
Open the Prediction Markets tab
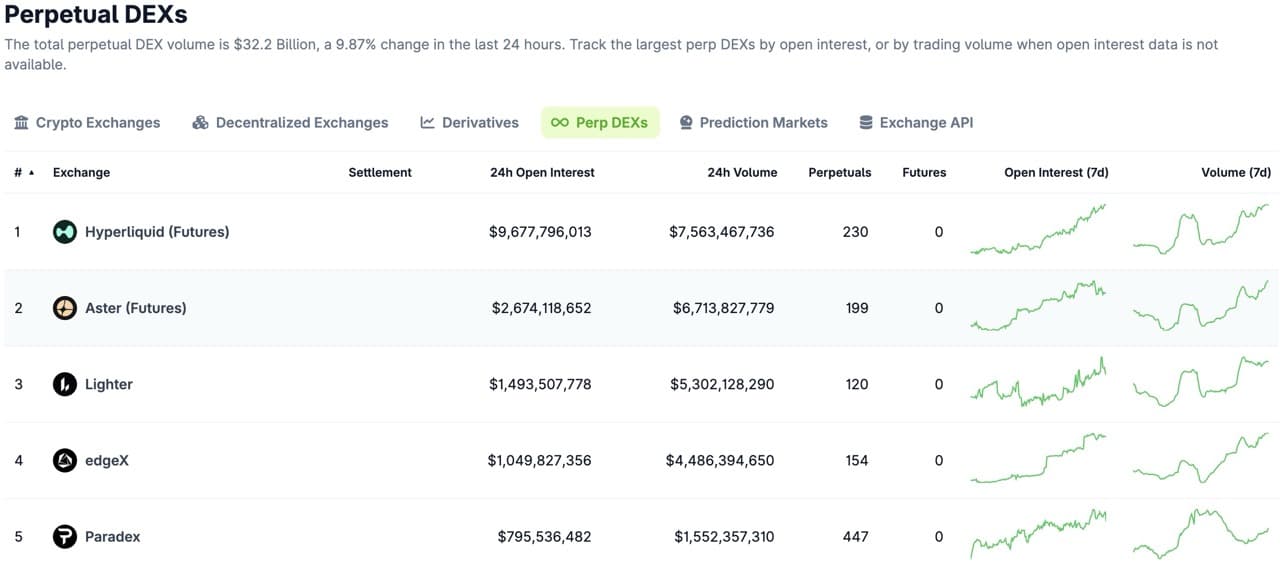tap(754, 122)
